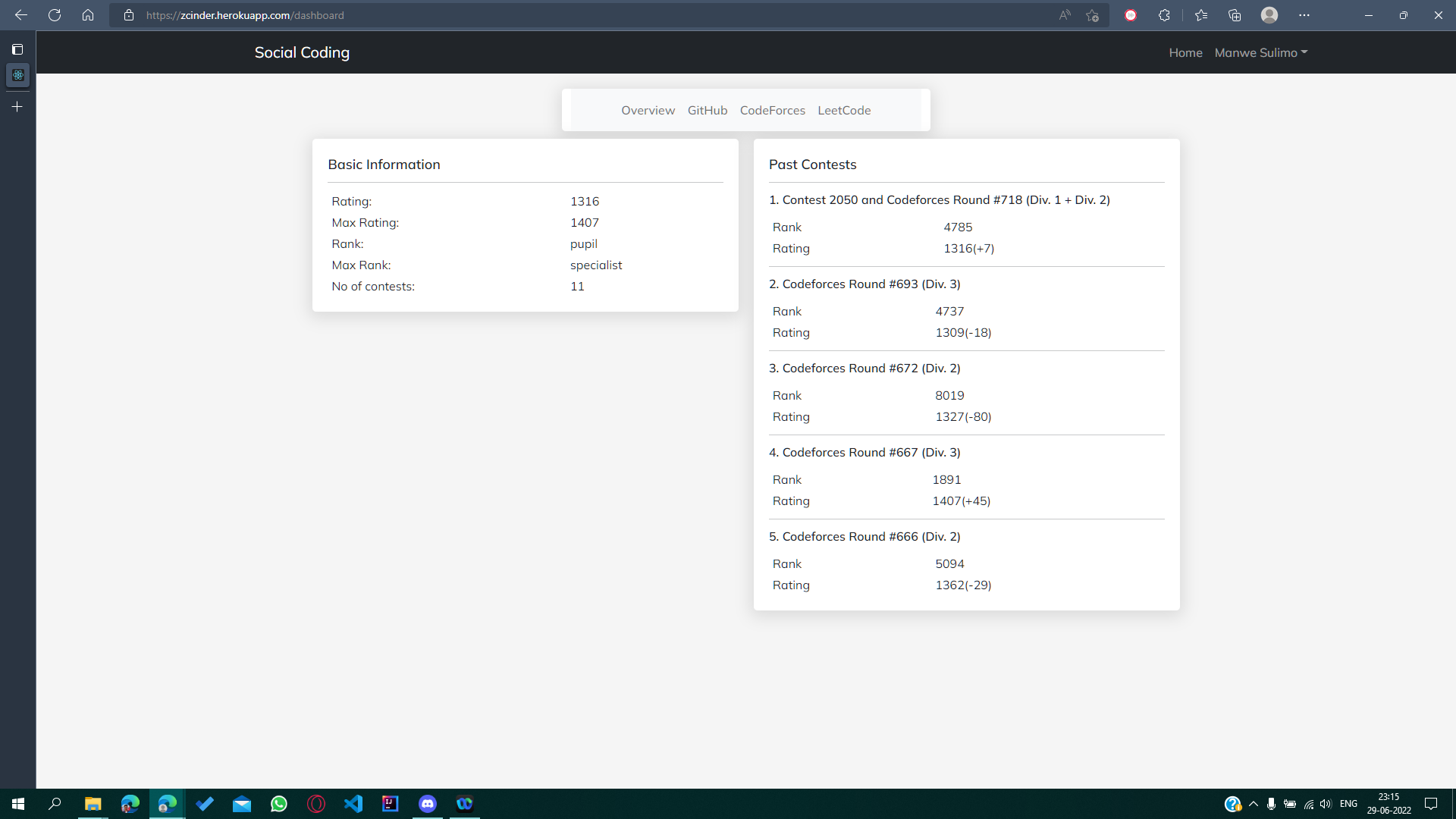This screenshot has width=1456, height=819.
Task: Add a new tab with plus icon
Action: click(x=17, y=107)
